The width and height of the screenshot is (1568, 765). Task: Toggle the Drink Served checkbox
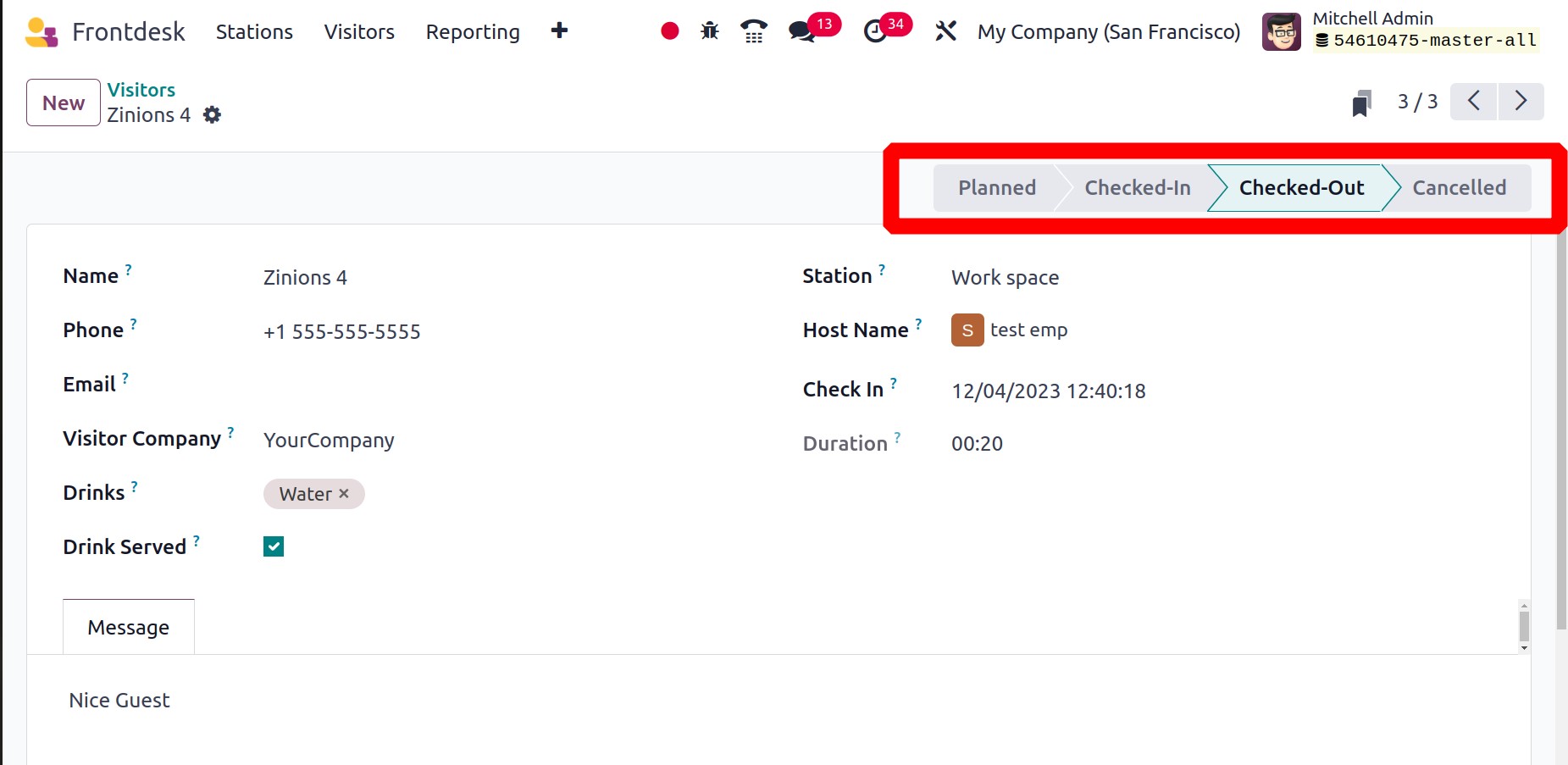(x=274, y=546)
